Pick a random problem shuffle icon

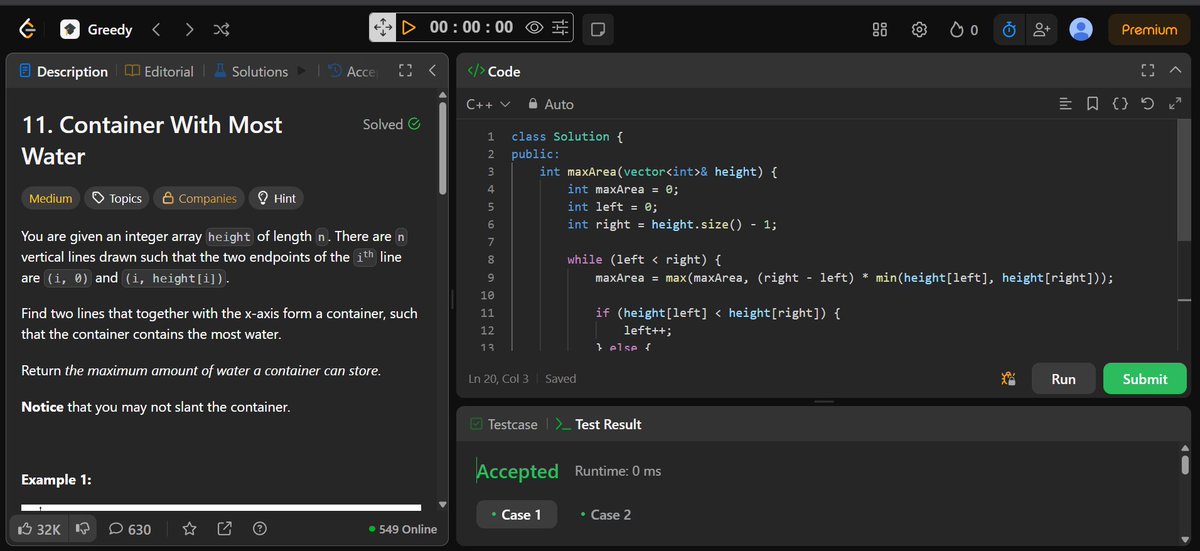(221, 30)
